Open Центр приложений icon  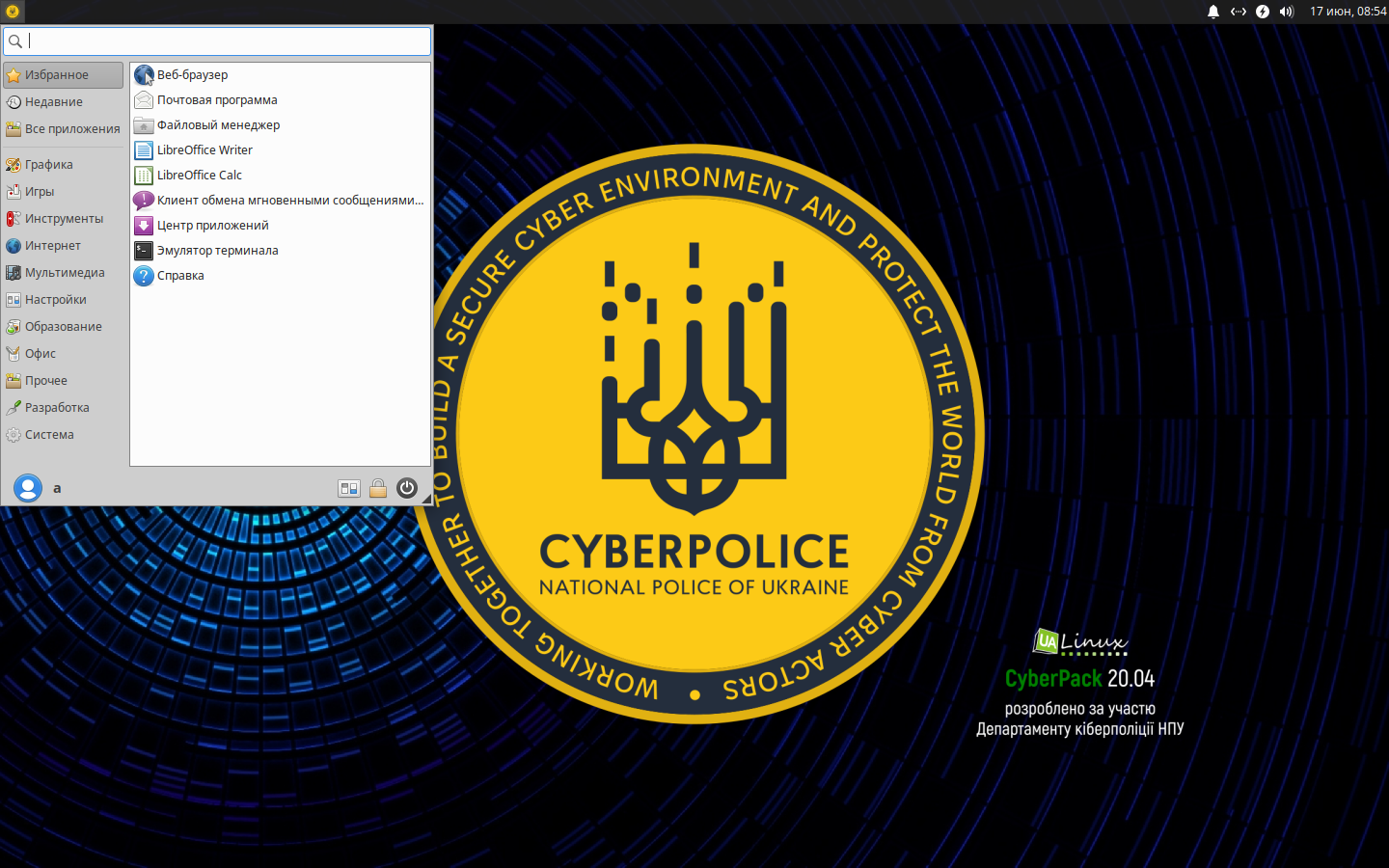point(144,226)
